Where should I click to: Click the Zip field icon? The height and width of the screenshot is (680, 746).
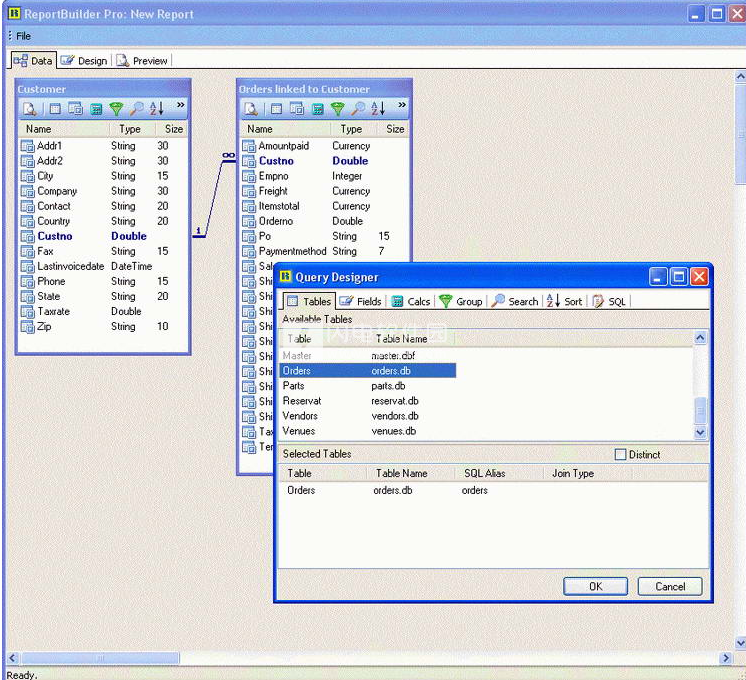click(28, 327)
